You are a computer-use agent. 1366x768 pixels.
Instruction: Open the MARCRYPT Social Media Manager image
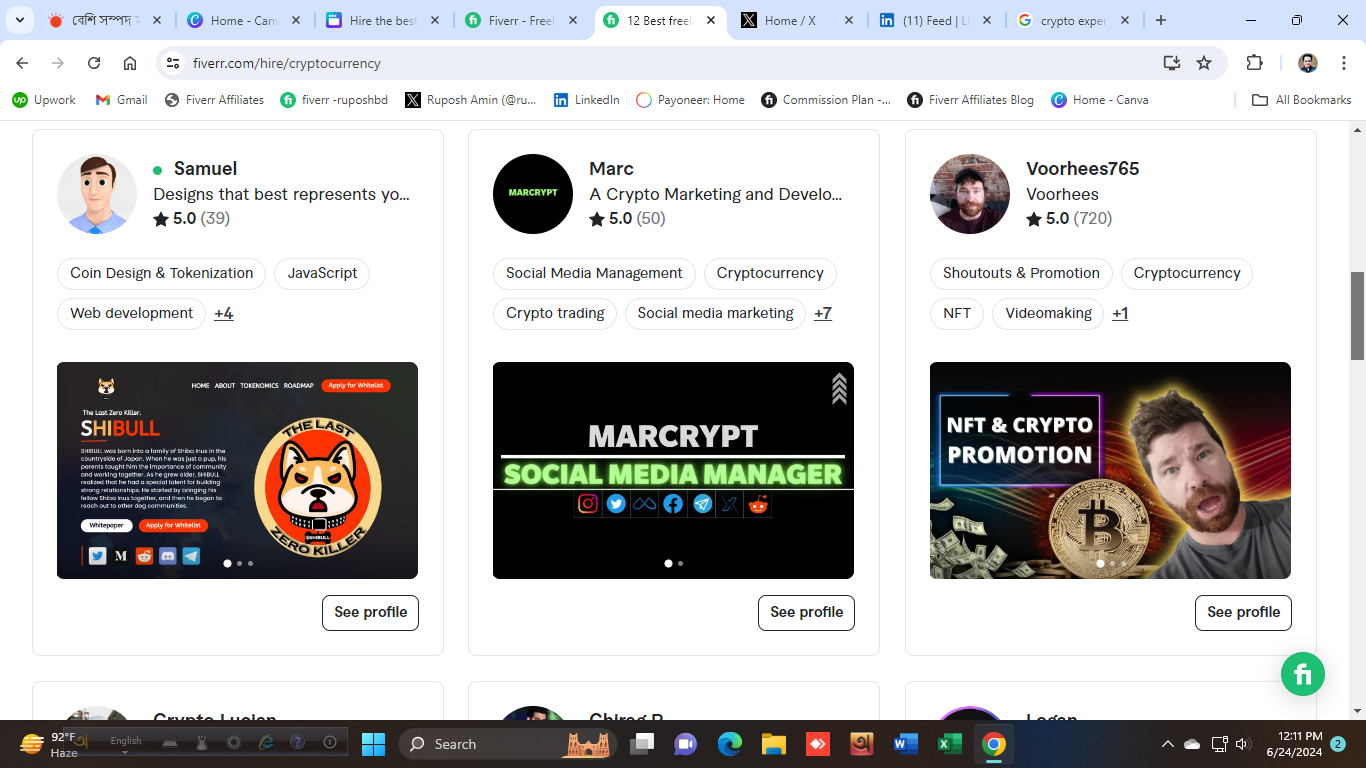point(673,470)
